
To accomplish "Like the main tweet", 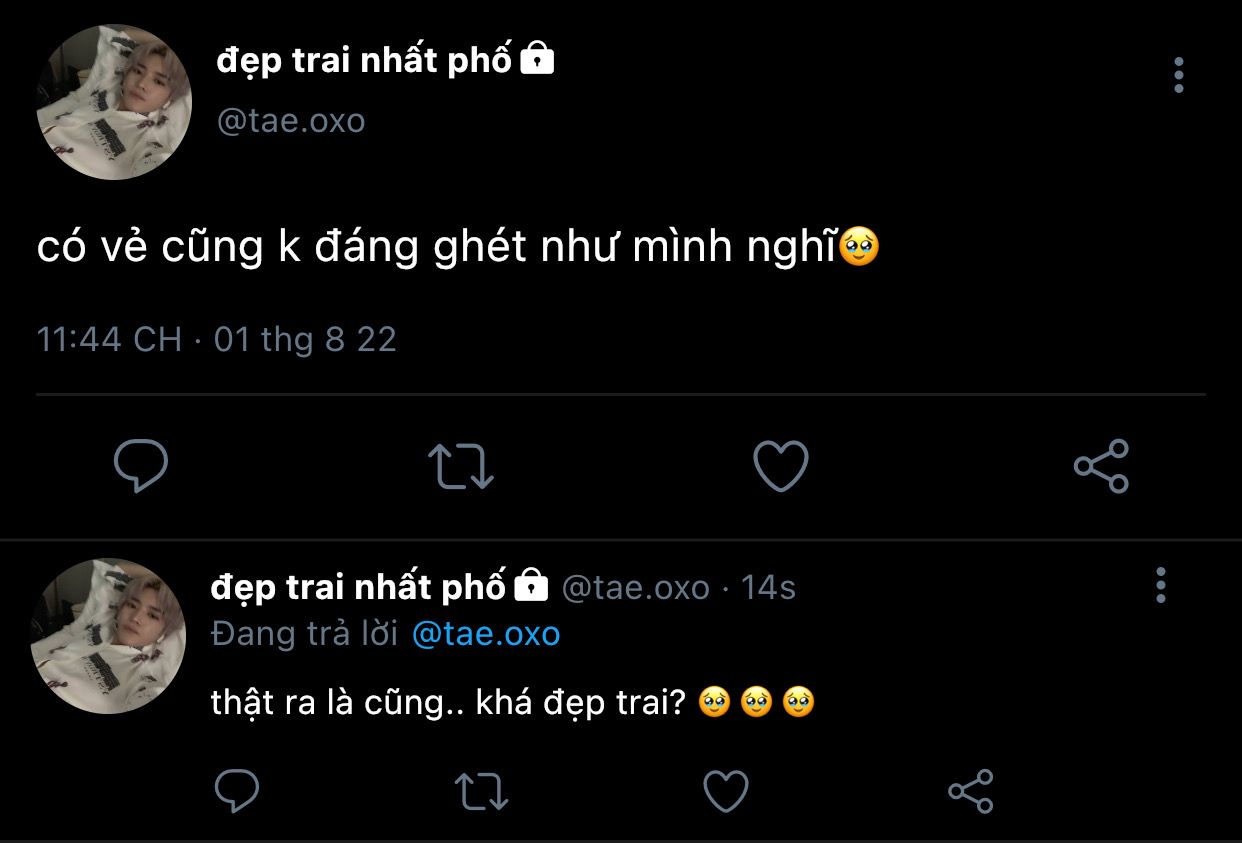I will tap(780, 466).
